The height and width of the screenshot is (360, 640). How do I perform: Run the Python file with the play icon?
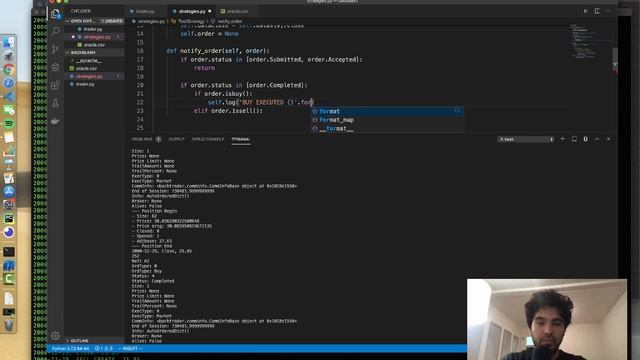(585, 11)
